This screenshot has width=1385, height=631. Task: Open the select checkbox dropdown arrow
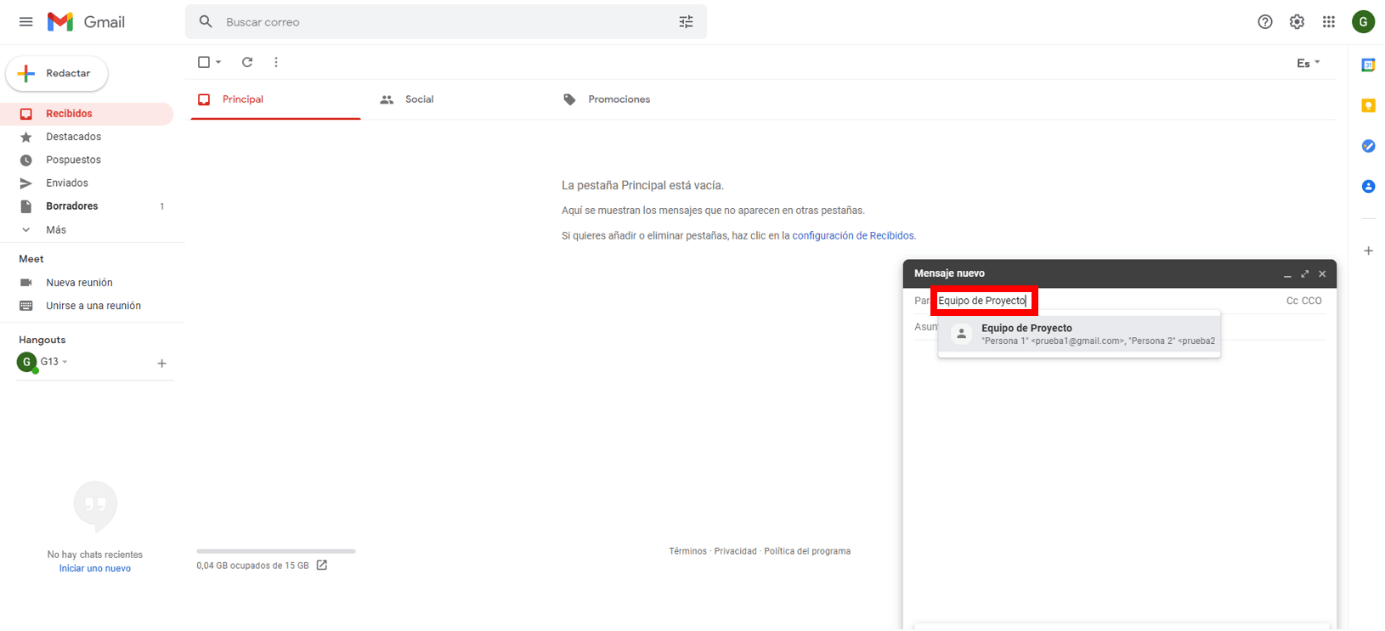[x=219, y=62]
